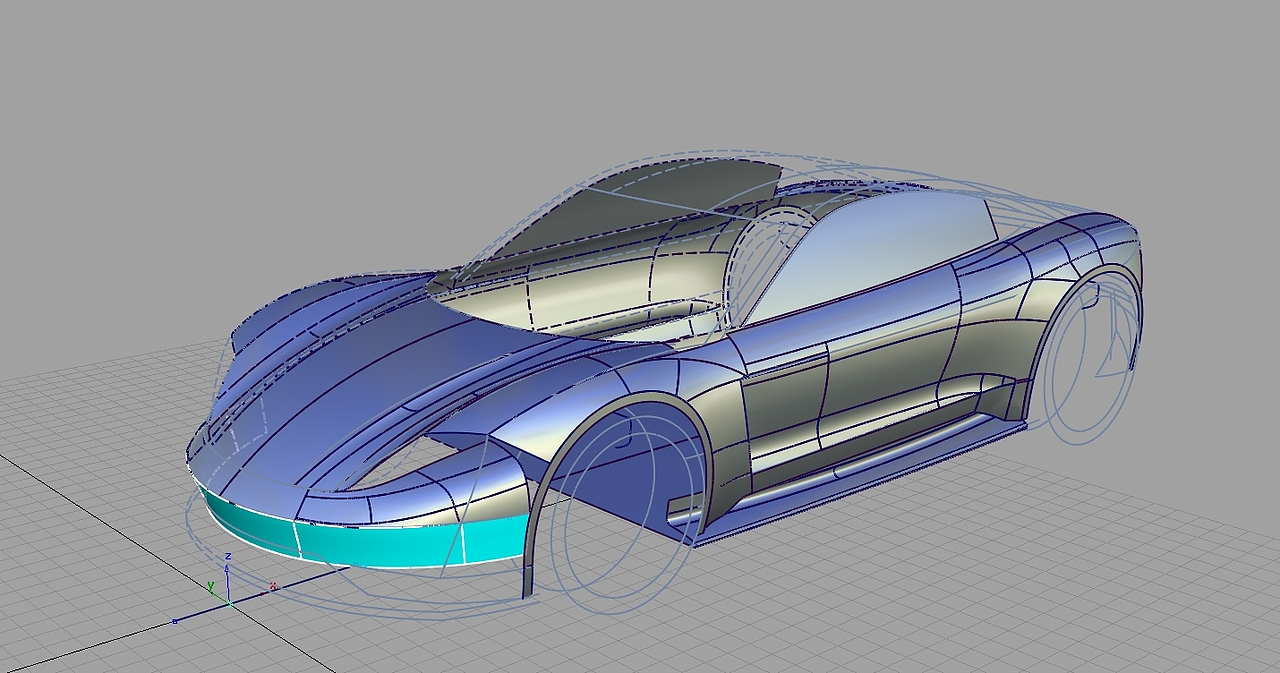This screenshot has height=673, width=1280.
Task: Click the green origin point of the axis triad
Action: pos(230,604)
